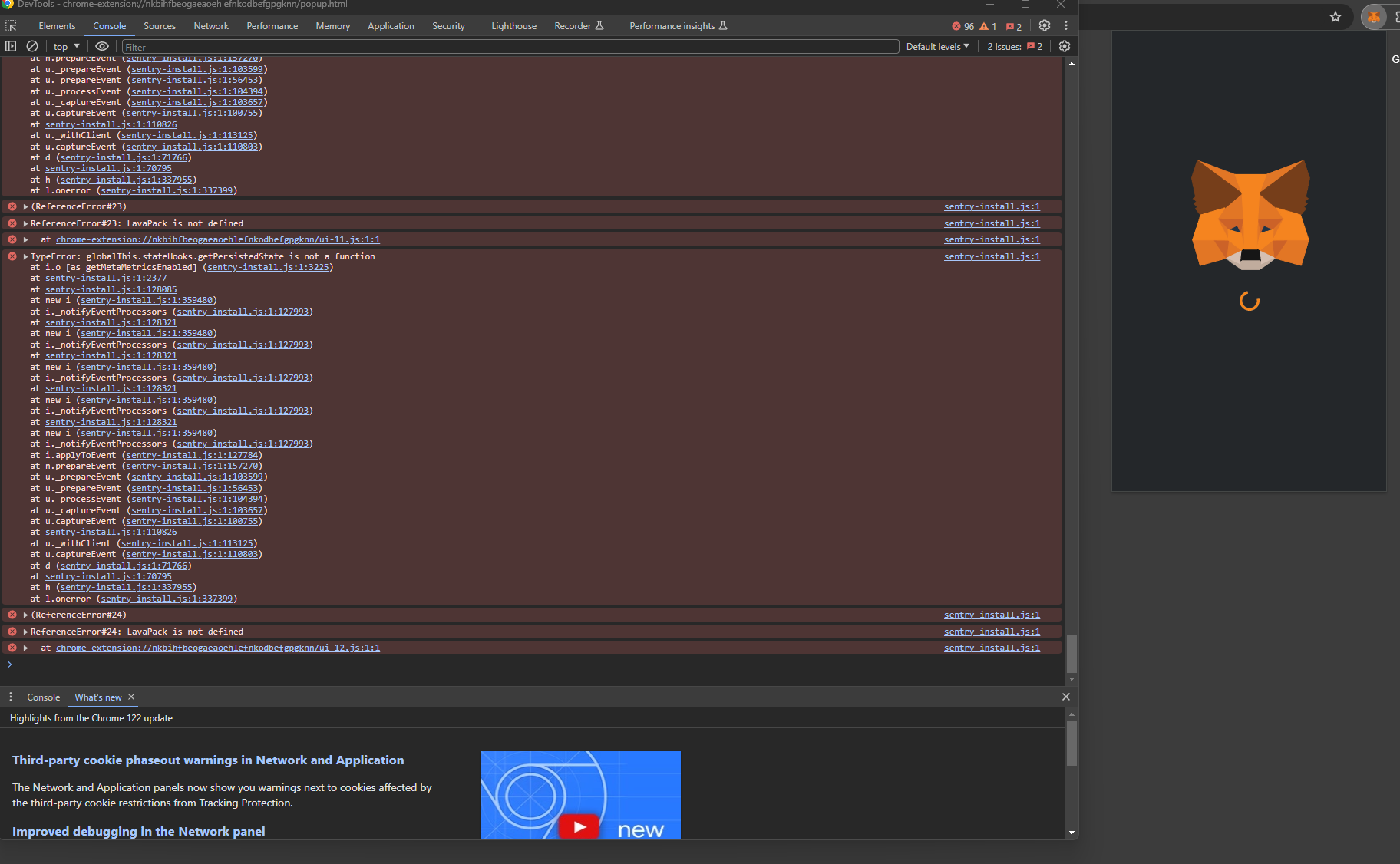The width and height of the screenshot is (1400, 864).
Task: Open the live expression eye icon
Action: pos(102,46)
